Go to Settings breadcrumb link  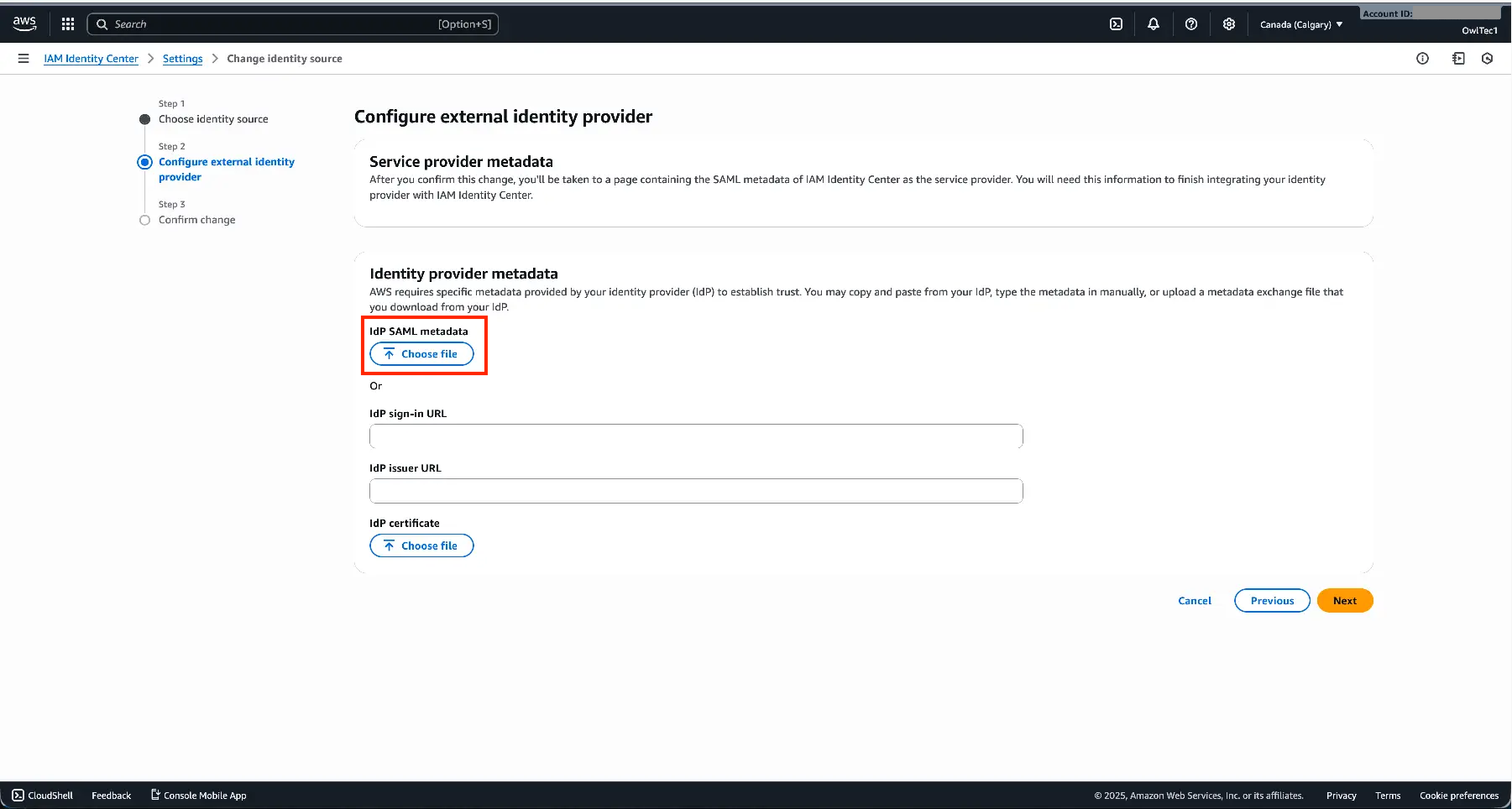pos(182,59)
